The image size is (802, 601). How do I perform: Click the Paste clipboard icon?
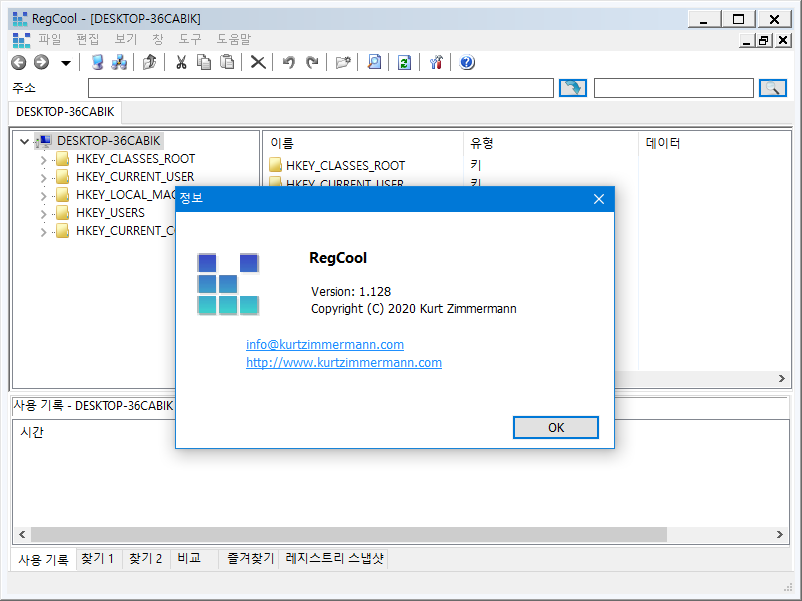click(227, 62)
